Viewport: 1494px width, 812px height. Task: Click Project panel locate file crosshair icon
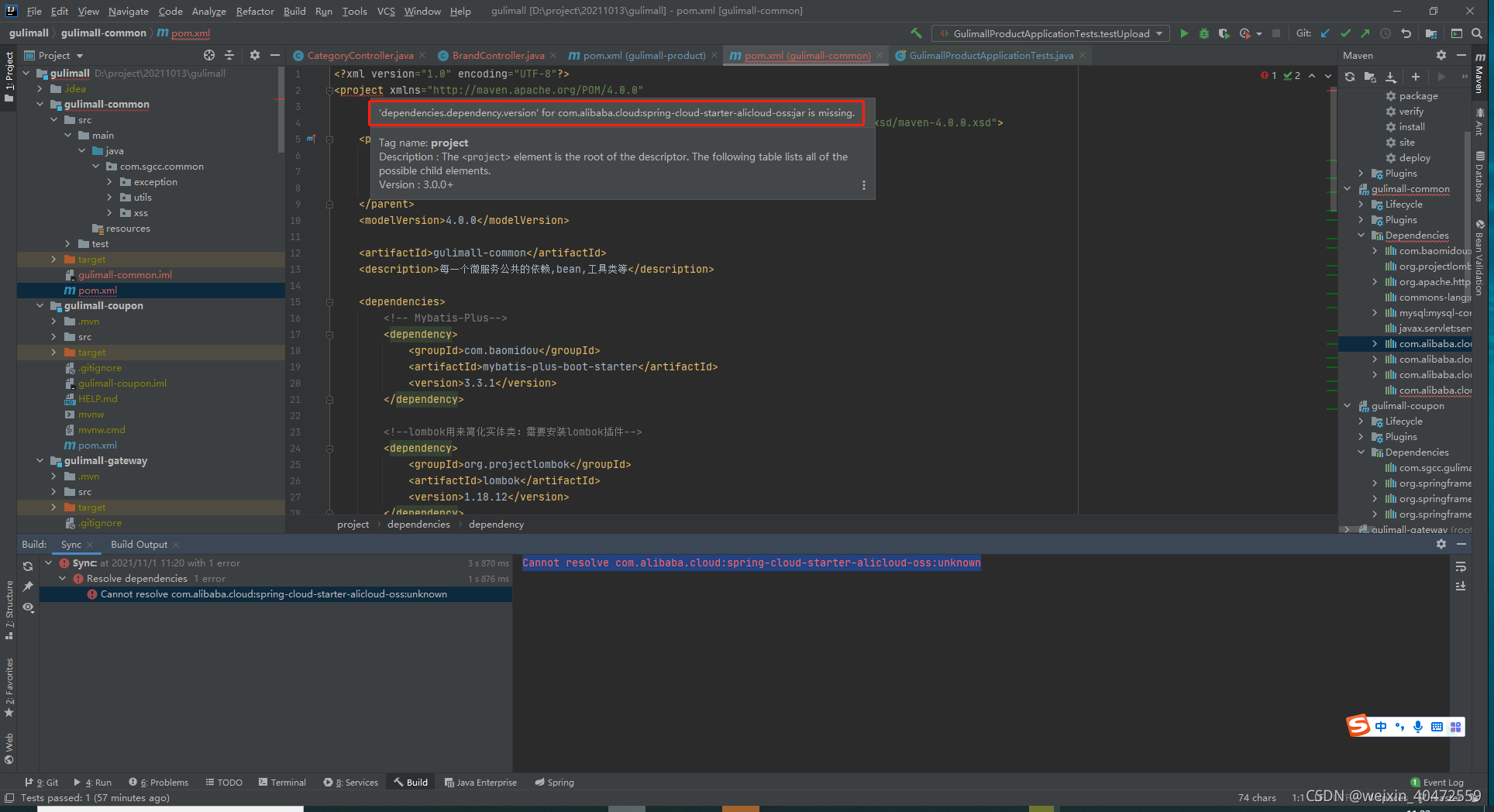pos(209,55)
